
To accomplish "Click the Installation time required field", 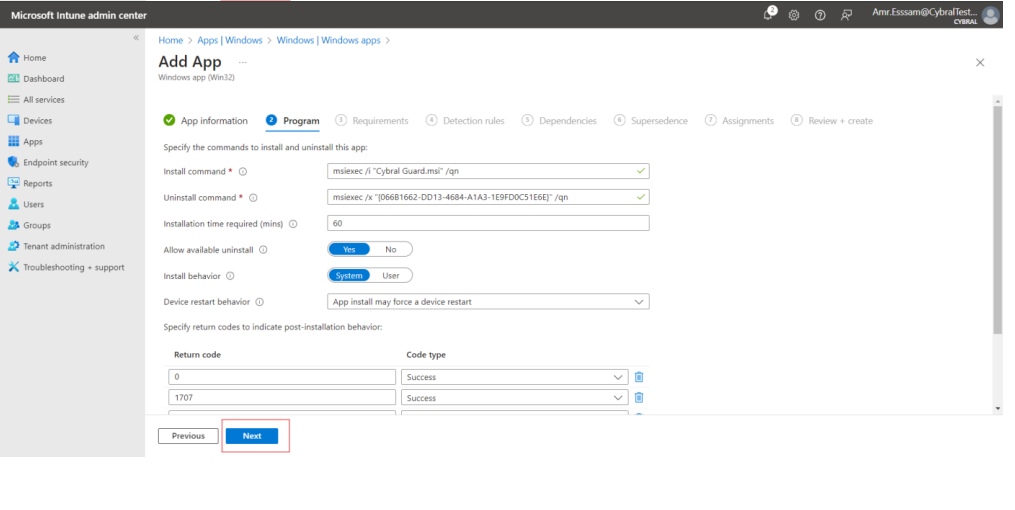I will pos(488,224).
